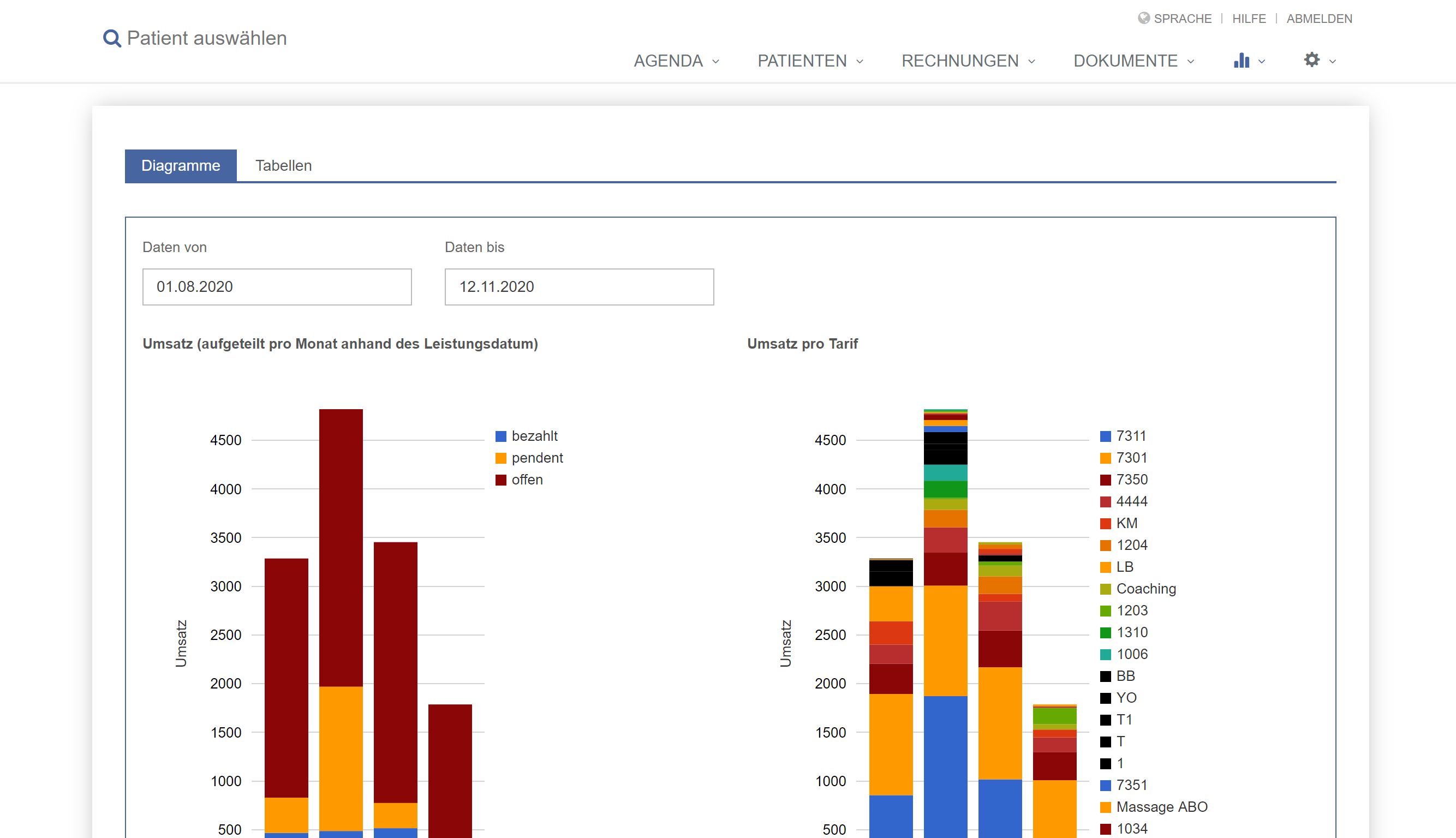Click the chevron beside the gear icon
This screenshot has height=838, width=1456.
(1332, 62)
